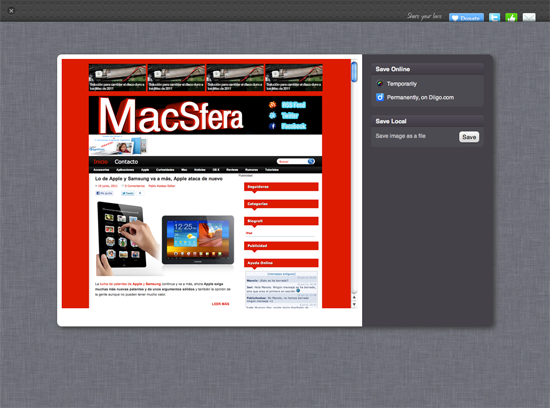Click the Buscar search field
550x408 pixels.
point(292,161)
